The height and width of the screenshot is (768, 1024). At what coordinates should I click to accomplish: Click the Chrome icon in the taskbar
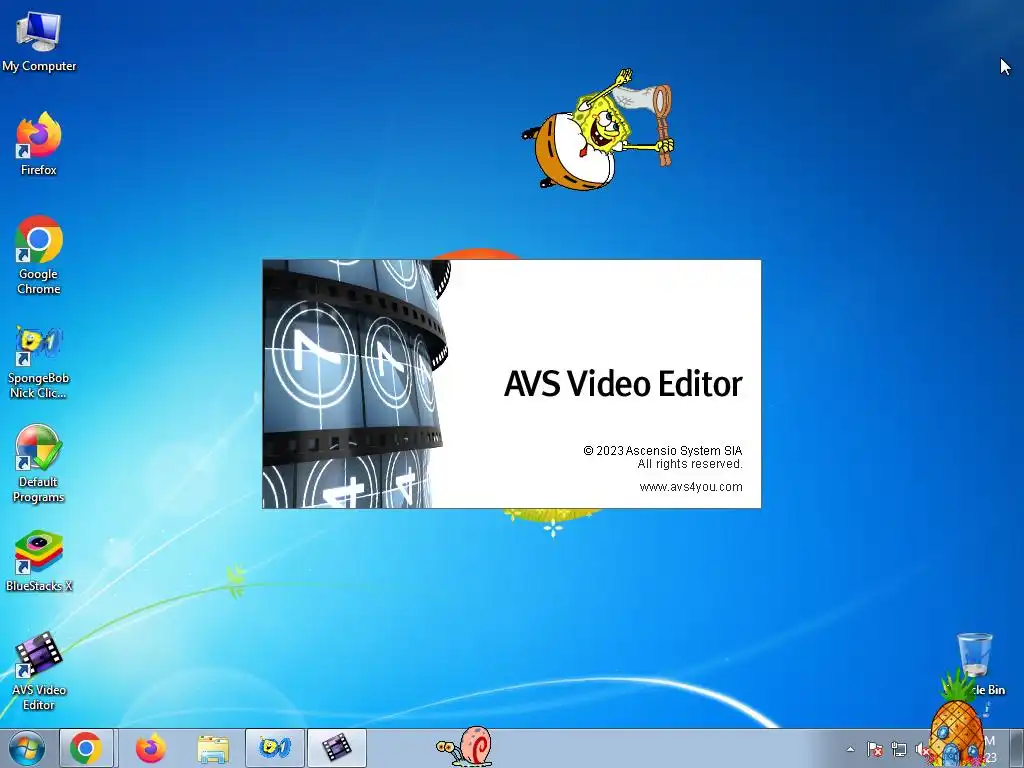click(86, 748)
